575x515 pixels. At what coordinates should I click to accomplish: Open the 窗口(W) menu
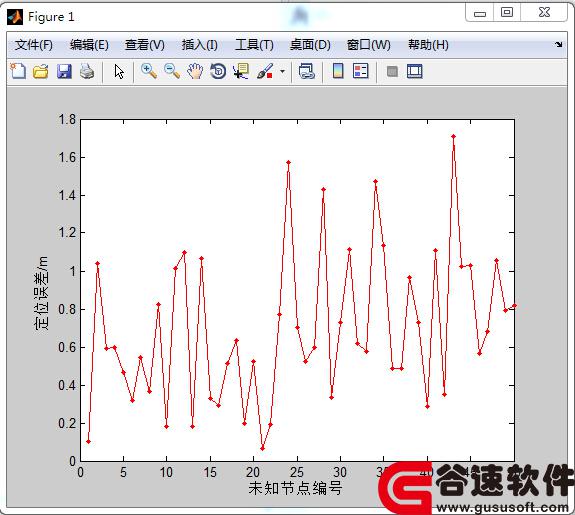click(369, 45)
